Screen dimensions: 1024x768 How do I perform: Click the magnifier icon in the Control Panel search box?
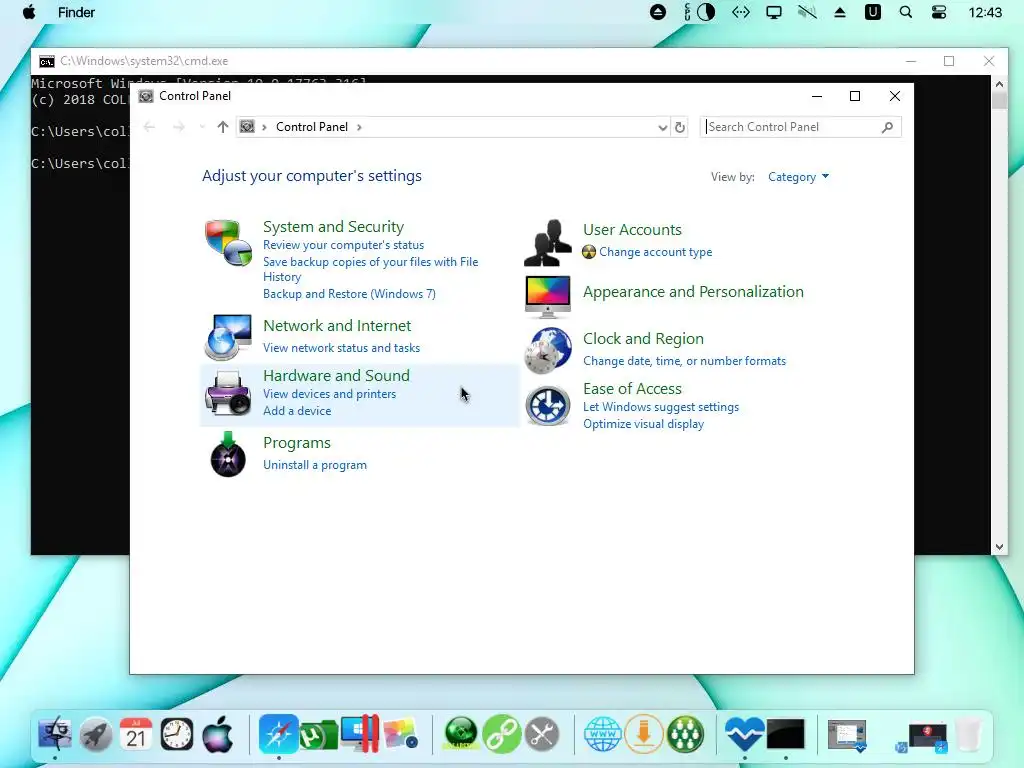pos(887,127)
